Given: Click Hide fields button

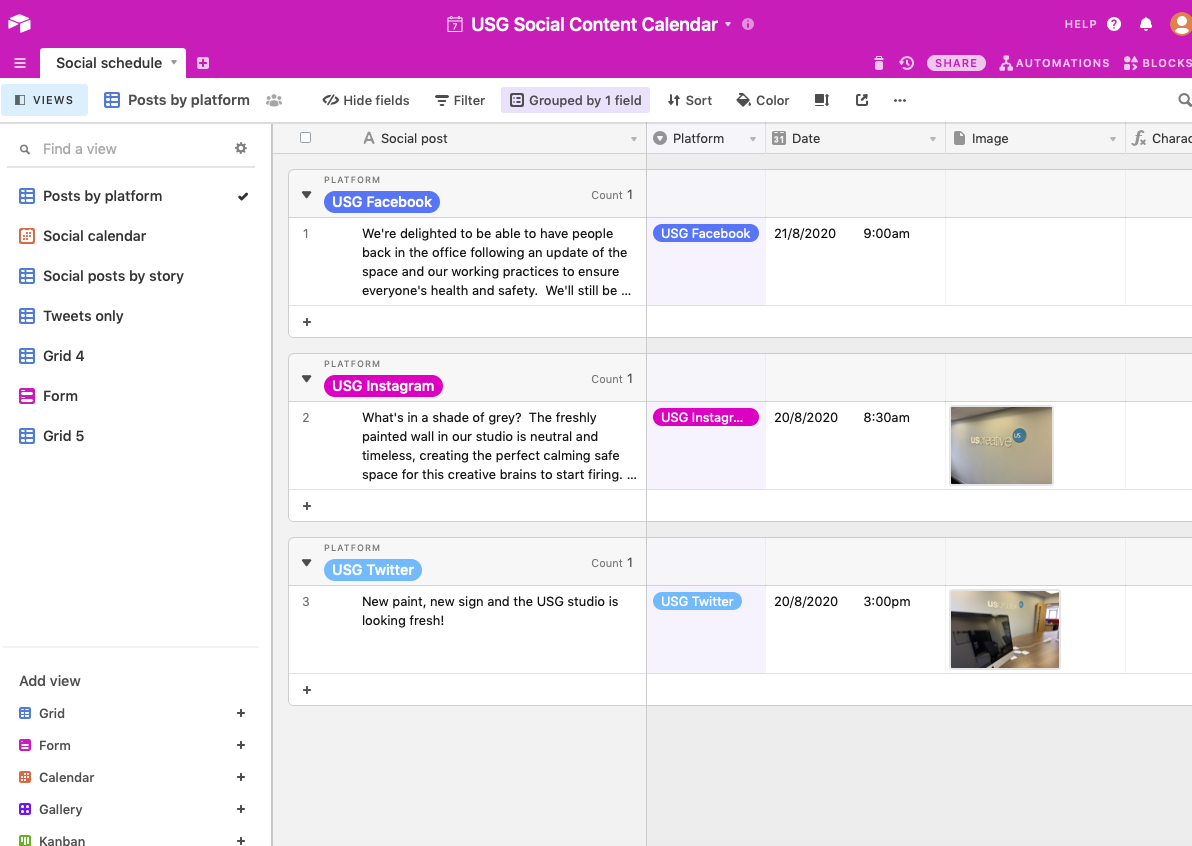Looking at the screenshot, I should pos(366,100).
